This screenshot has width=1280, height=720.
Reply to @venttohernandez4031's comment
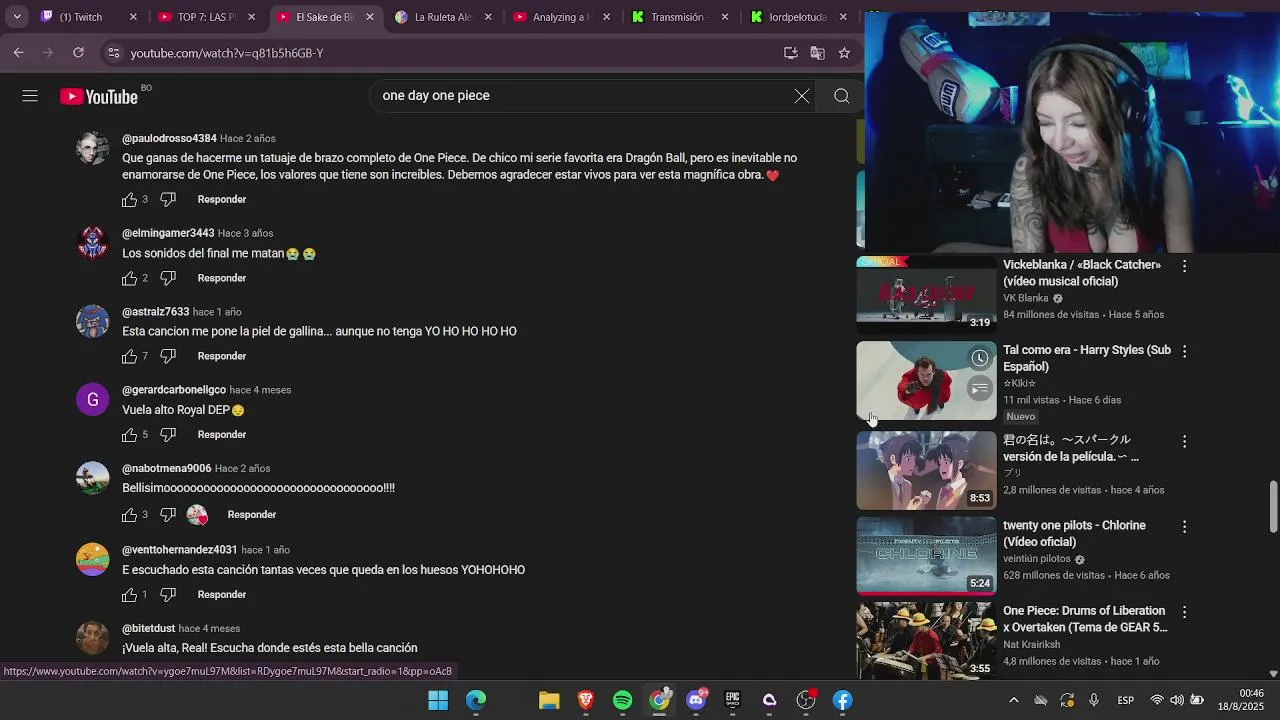222,594
